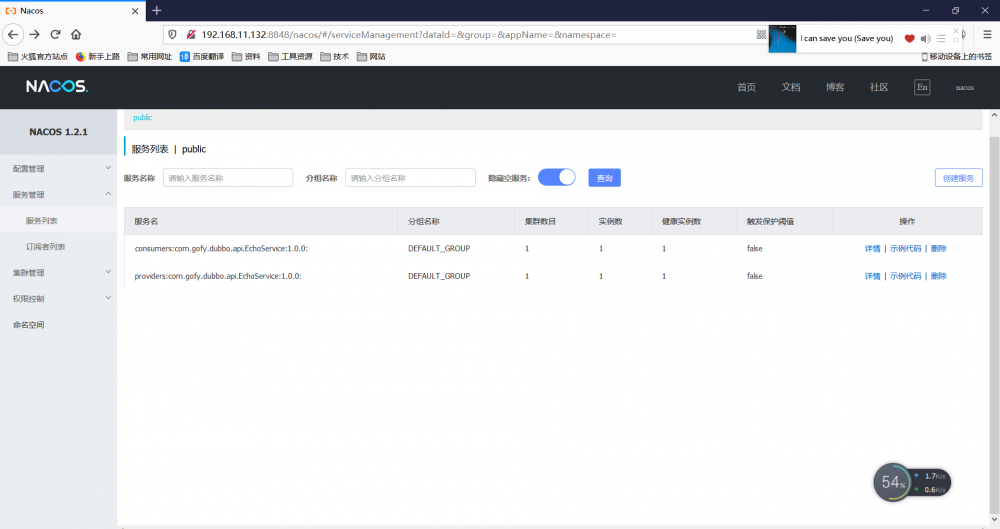Open 详情 for the providers service
1000x529 pixels.
pyautogui.click(x=872, y=276)
